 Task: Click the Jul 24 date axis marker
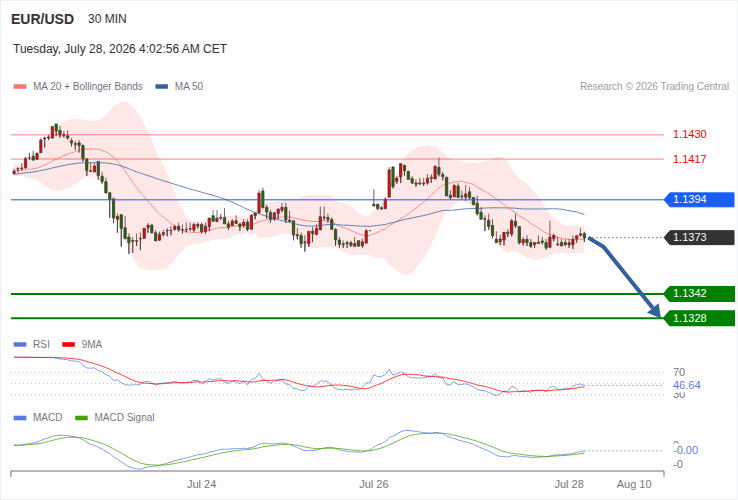(201, 484)
